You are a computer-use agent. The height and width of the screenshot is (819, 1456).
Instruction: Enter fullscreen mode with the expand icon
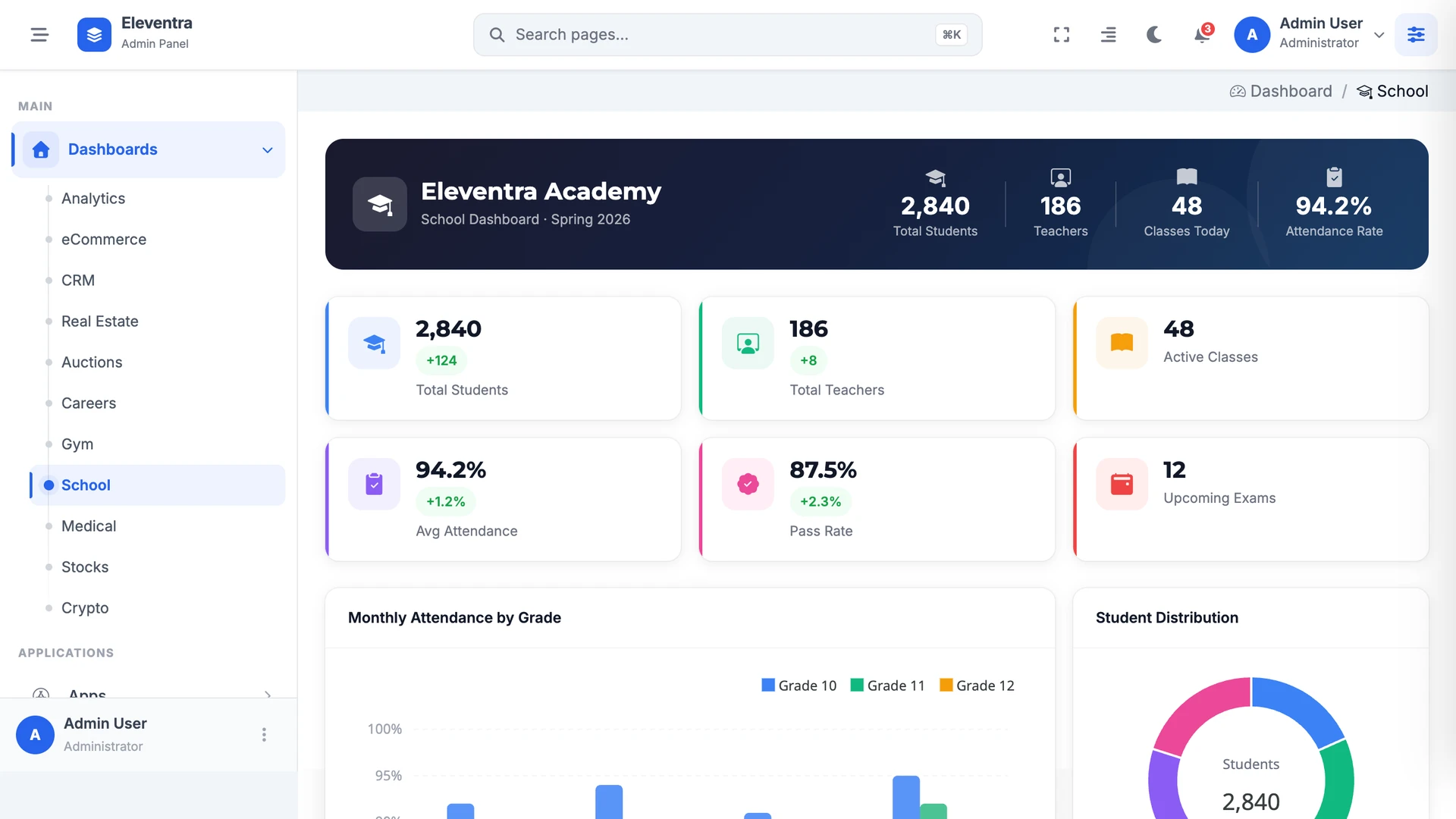click(1062, 35)
